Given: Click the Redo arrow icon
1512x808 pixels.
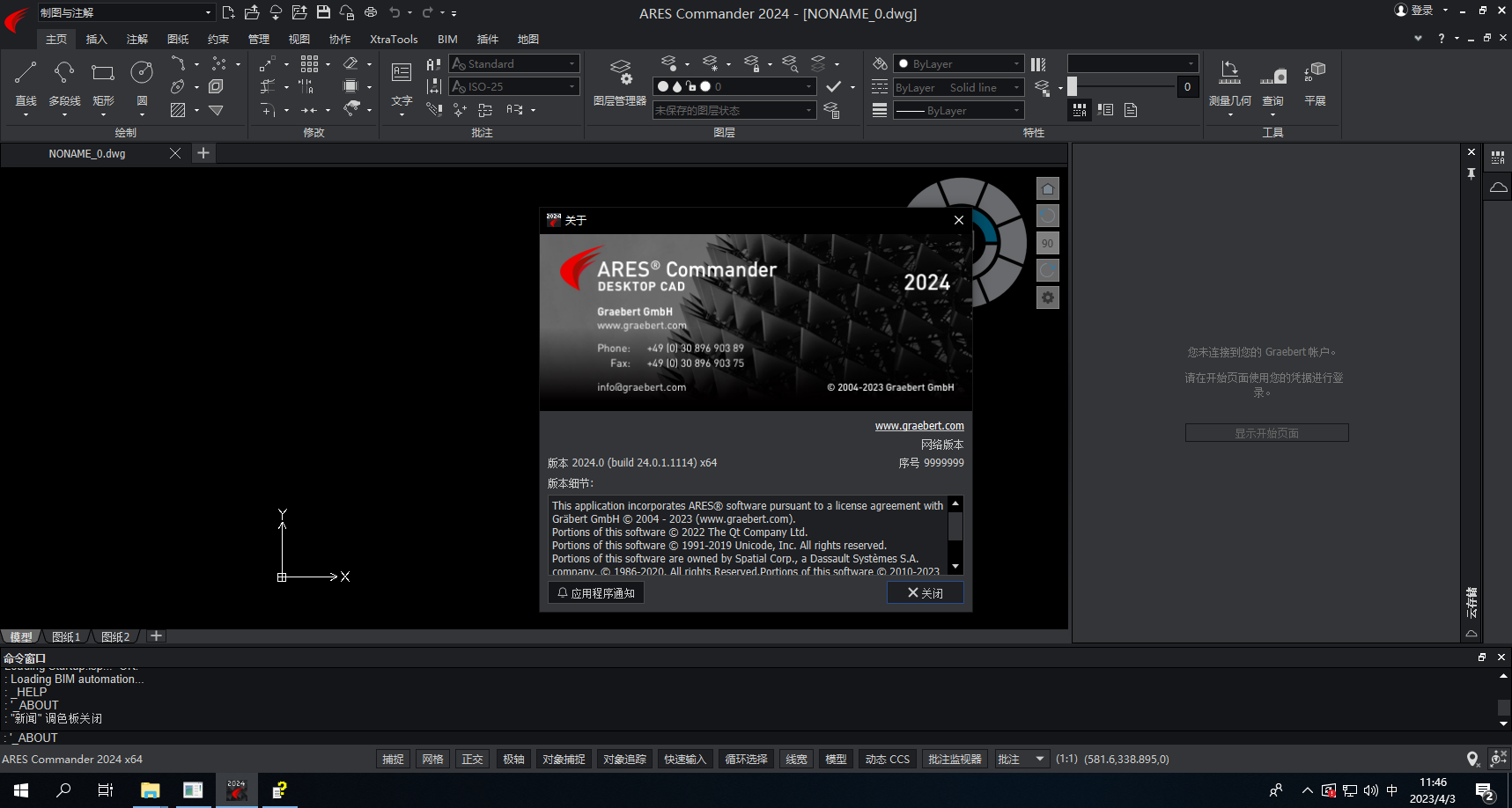Looking at the screenshot, I should pyautogui.click(x=427, y=12).
